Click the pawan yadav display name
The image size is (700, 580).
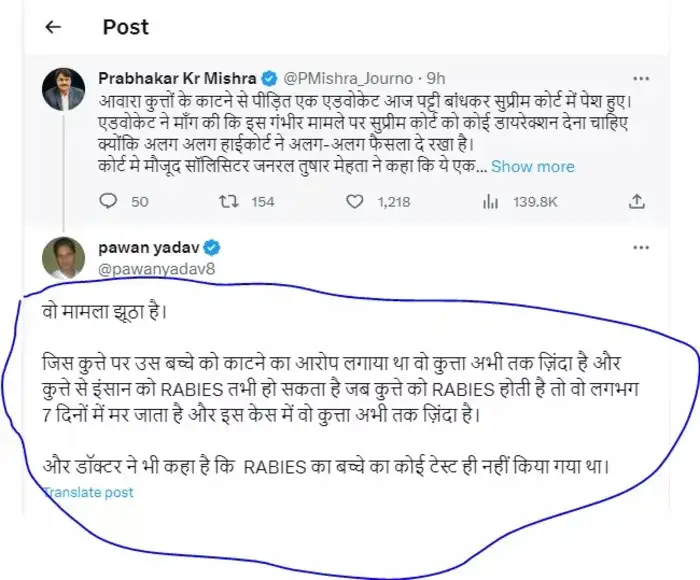pyautogui.click(x=149, y=247)
